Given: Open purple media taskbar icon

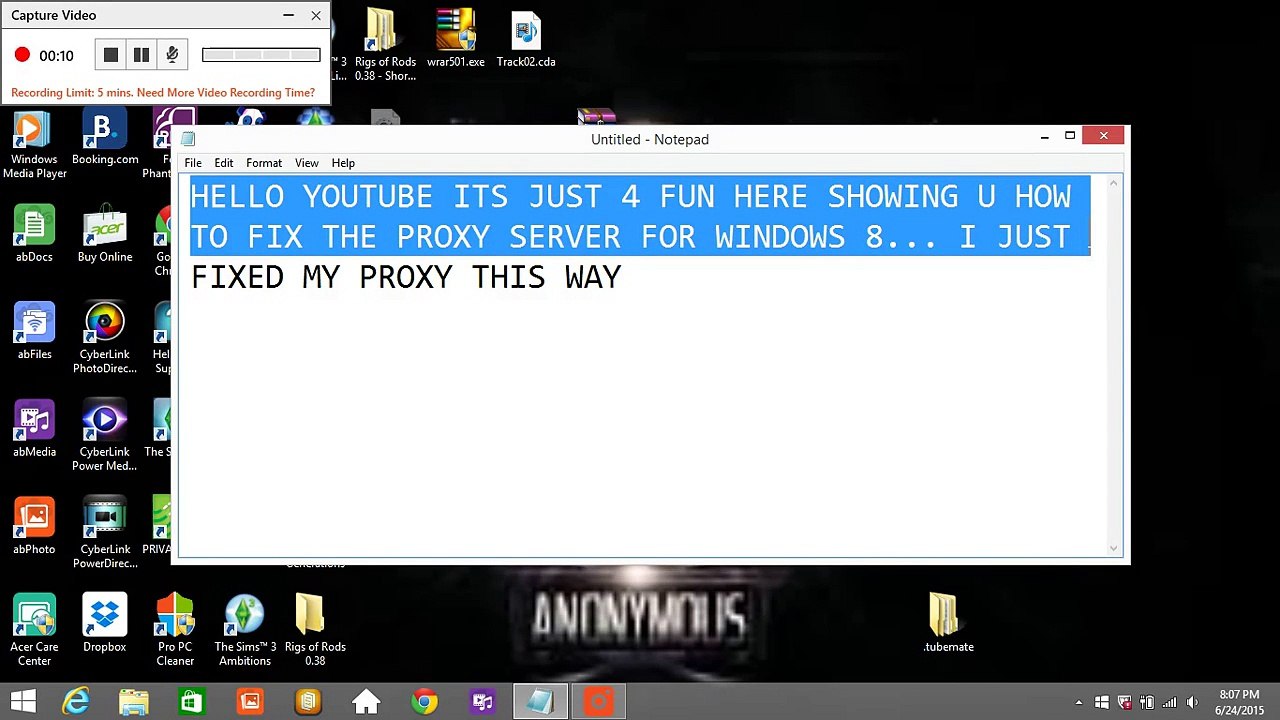Looking at the screenshot, I should coord(483,702).
